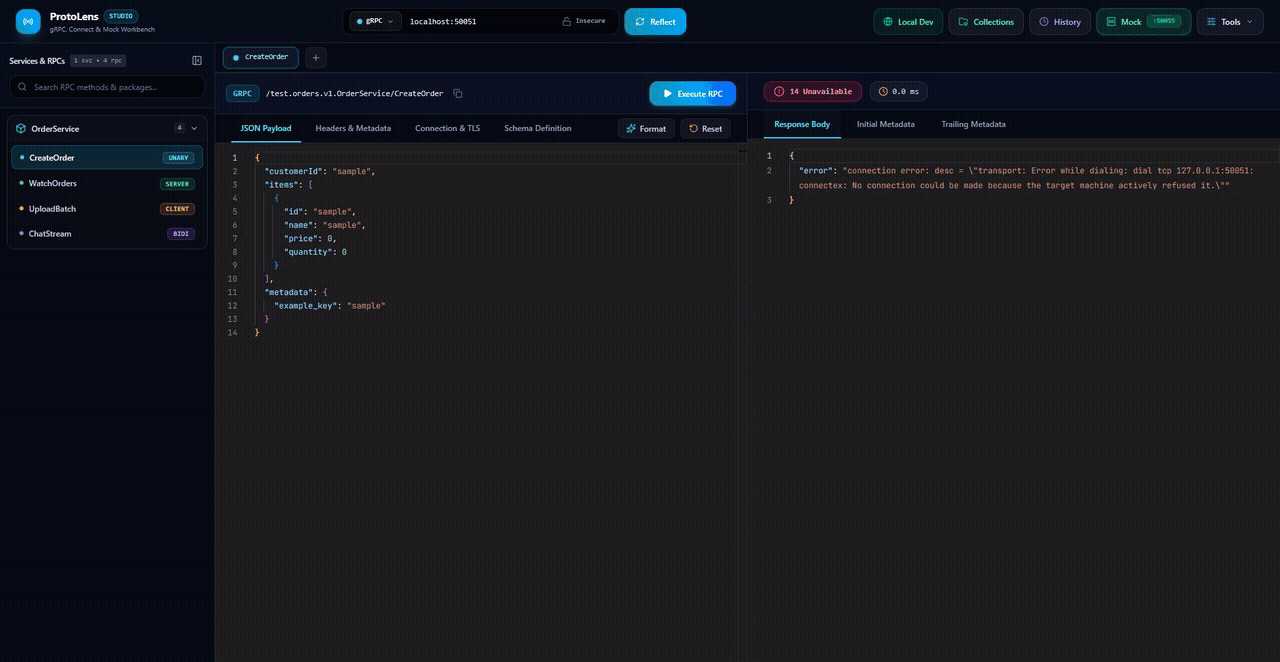The image size is (1280, 662).
Task: Click the UNARY badge on CreateOrder
Action: (178, 157)
